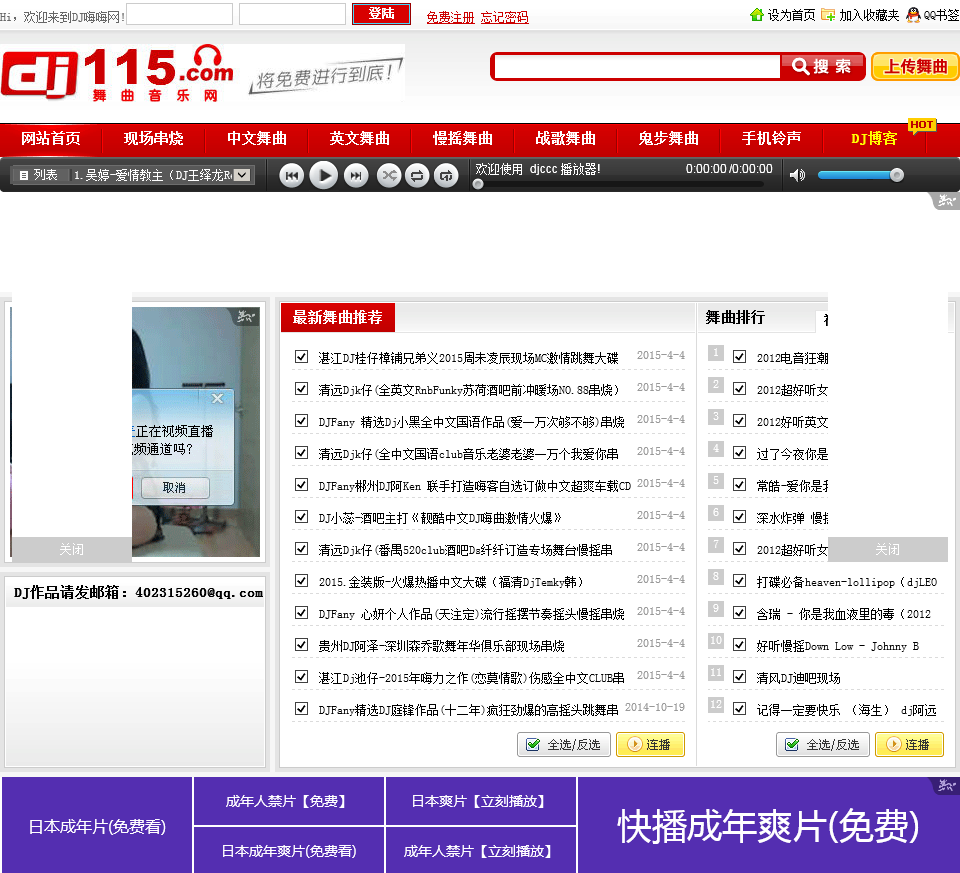This screenshot has width=960, height=873.
Task: Select the 最新舞曲推荐 tab header
Action: (x=337, y=317)
